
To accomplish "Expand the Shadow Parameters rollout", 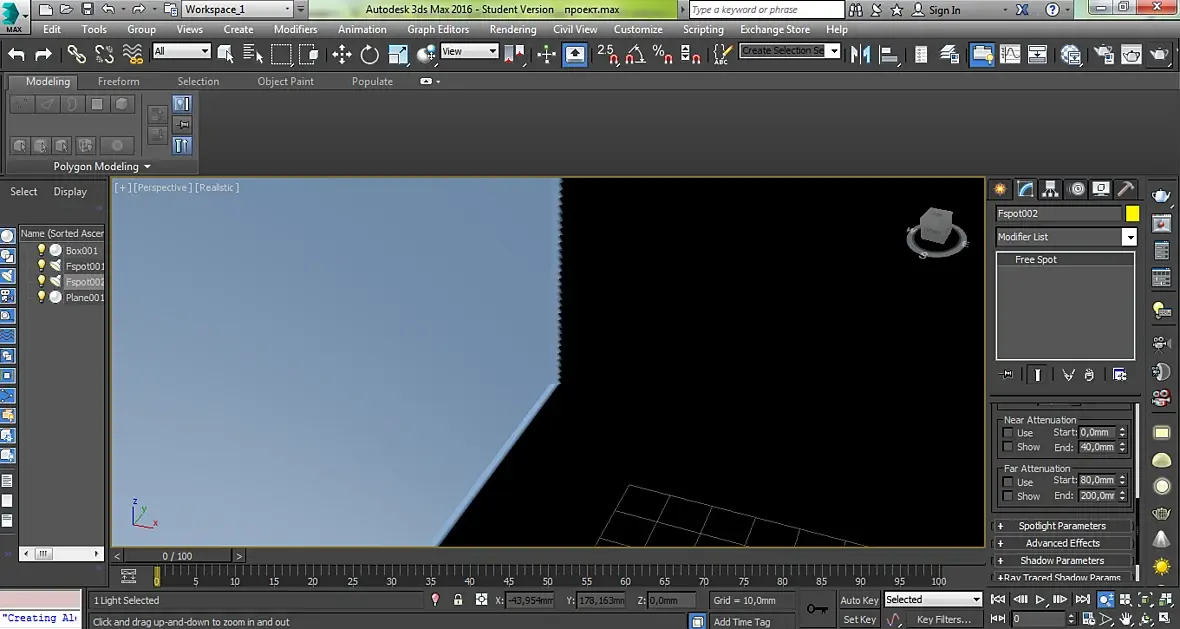I will pos(1062,561).
